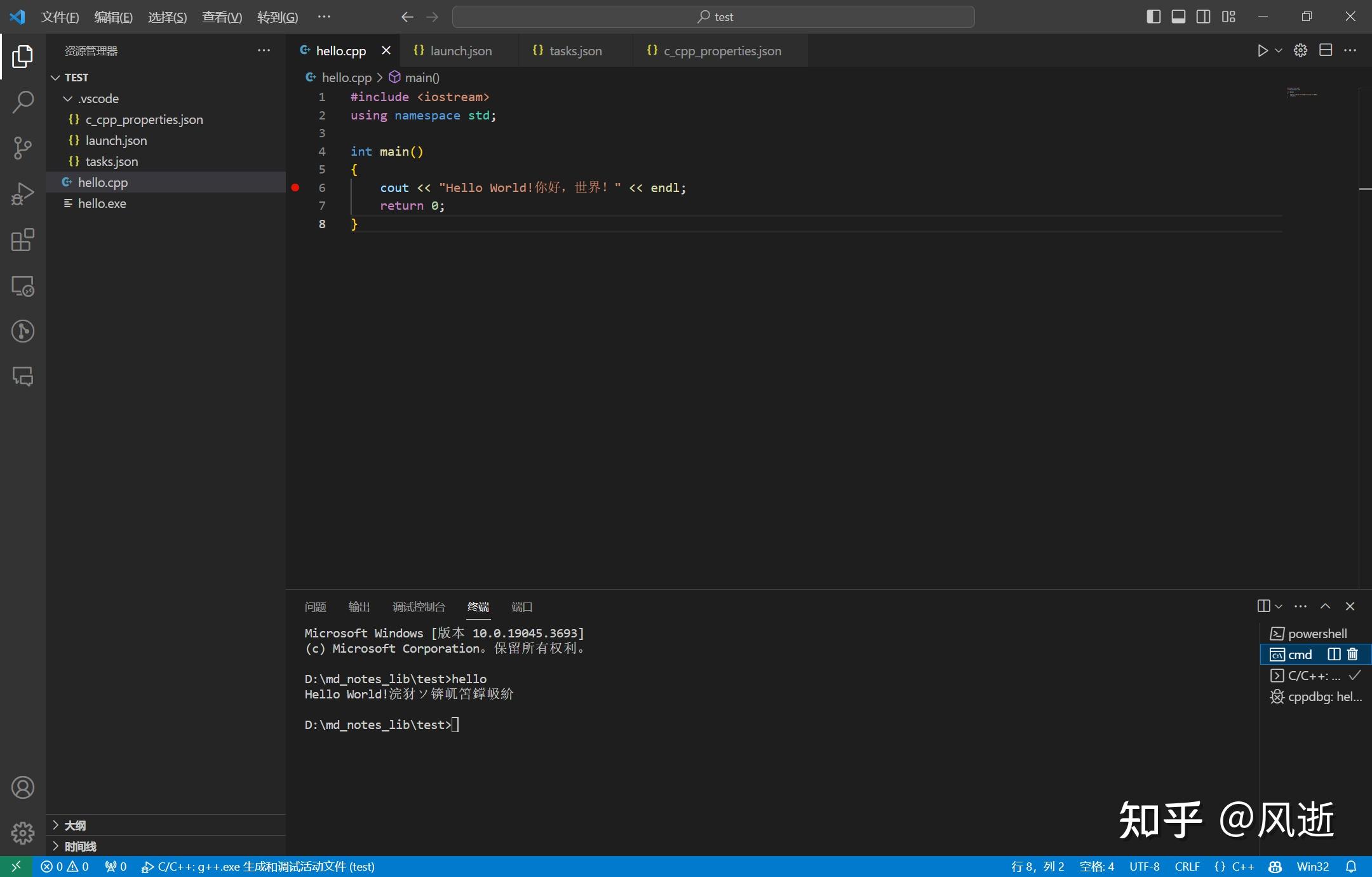Toggle the bottom panel visibility
Screen dimensions: 1372x877
1178,17
